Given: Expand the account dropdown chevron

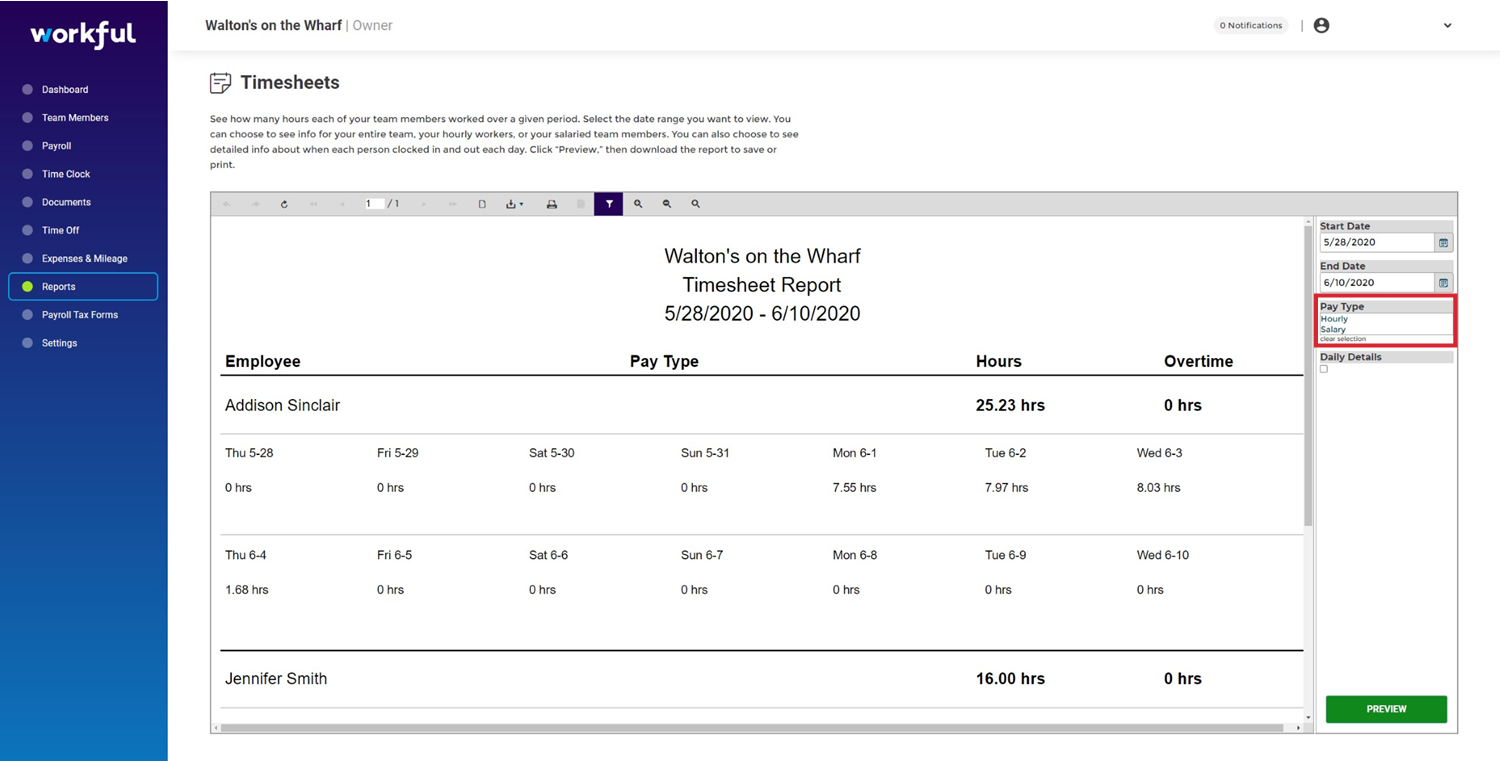Looking at the screenshot, I should 1447,26.
